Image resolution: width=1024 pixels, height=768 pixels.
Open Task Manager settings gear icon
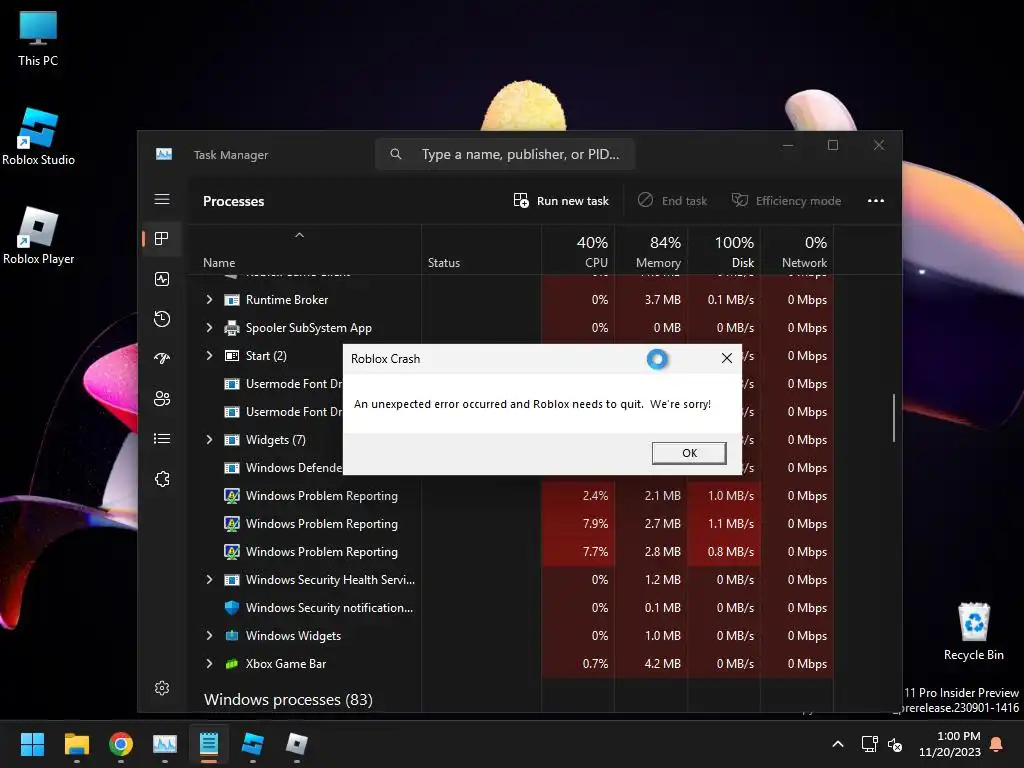162,688
